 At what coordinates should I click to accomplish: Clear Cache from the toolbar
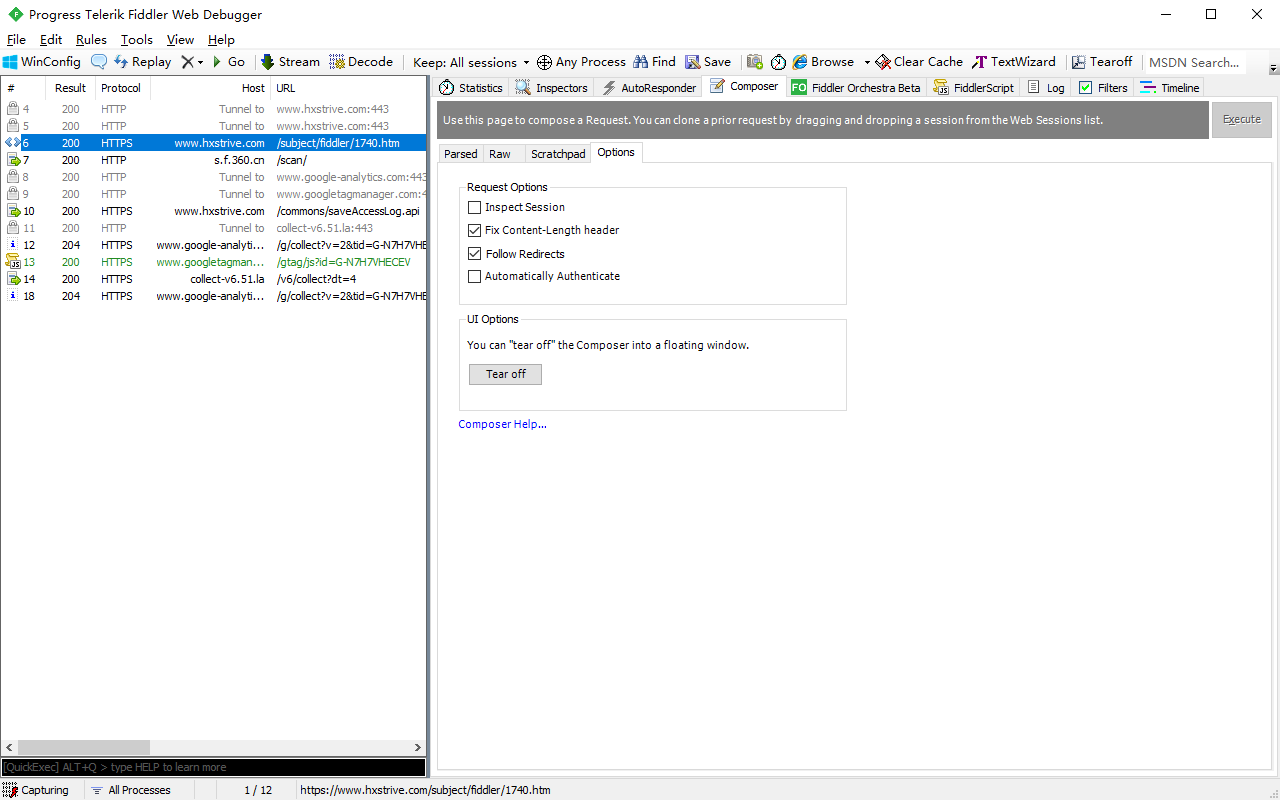[x=919, y=62]
